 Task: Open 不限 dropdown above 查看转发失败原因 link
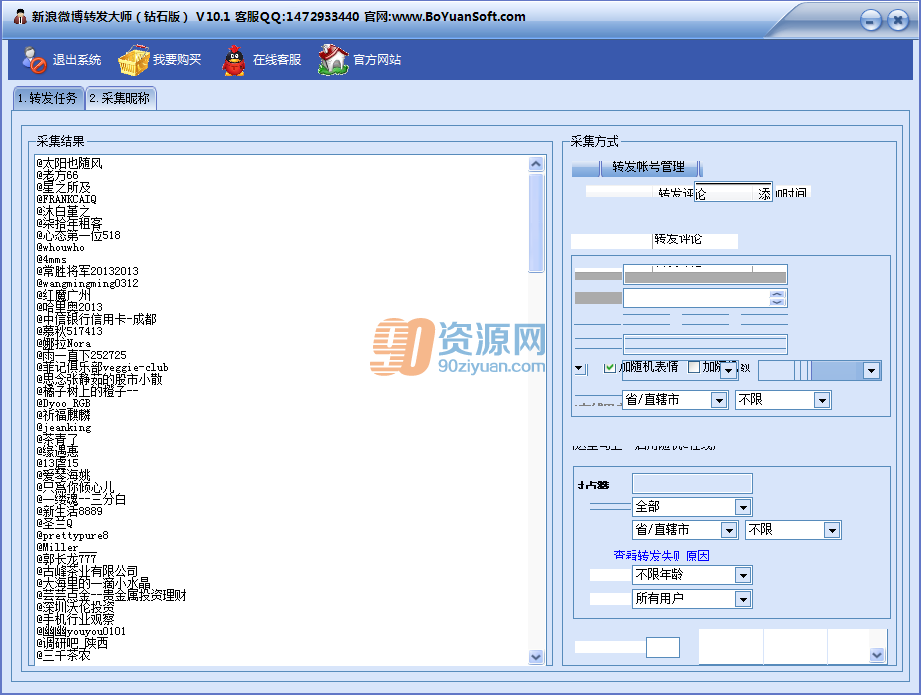832,530
